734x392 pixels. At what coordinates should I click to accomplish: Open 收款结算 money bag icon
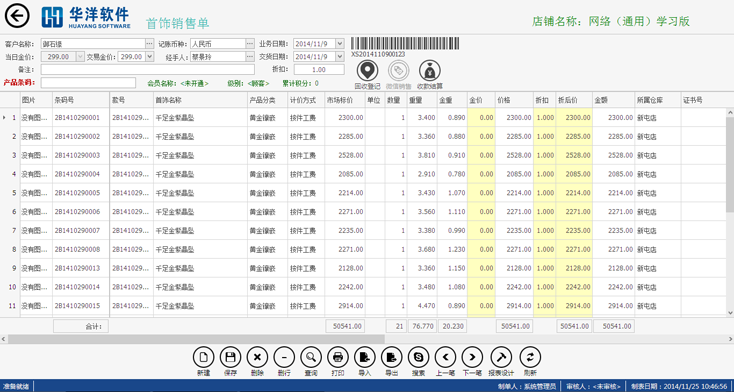pos(429,71)
